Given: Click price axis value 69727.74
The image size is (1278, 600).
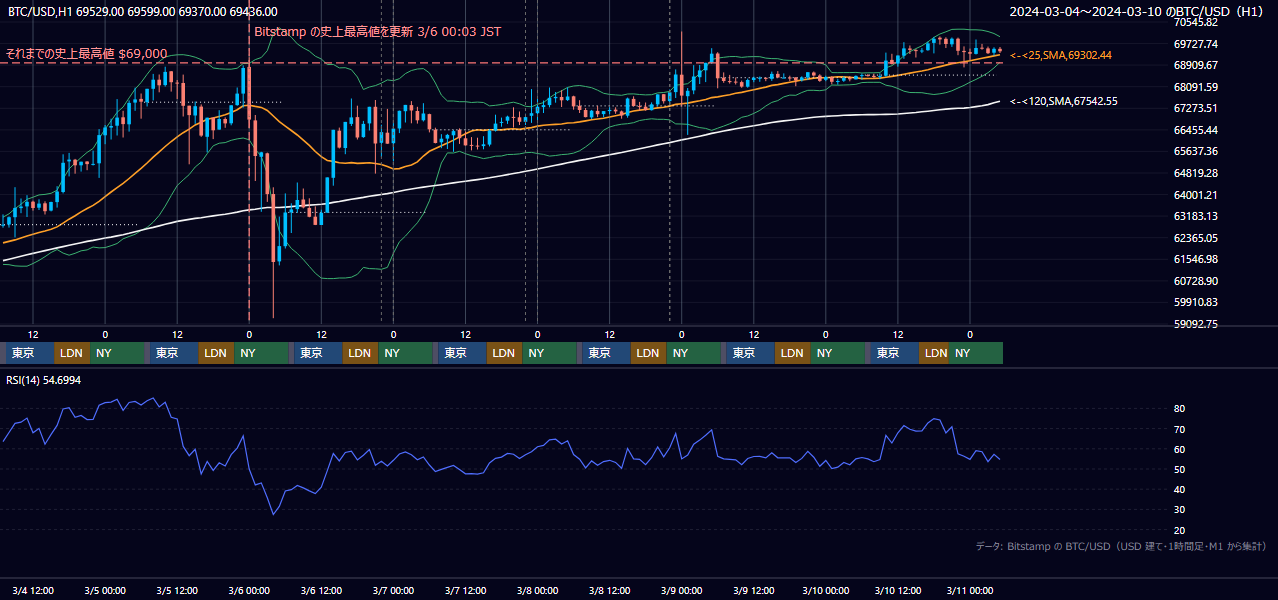Looking at the screenshot, I should (1195, 44).
